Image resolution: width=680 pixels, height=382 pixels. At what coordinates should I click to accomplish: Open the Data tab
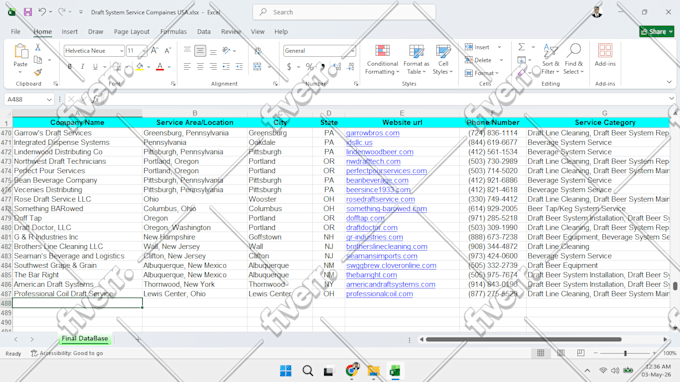point(204,31)
